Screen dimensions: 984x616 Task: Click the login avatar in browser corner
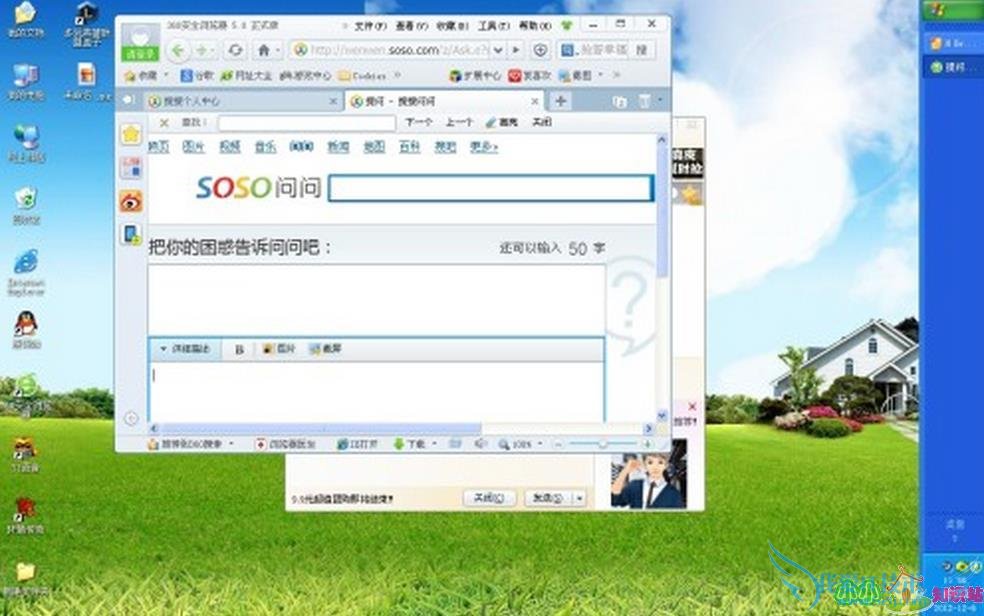[140, 43]
